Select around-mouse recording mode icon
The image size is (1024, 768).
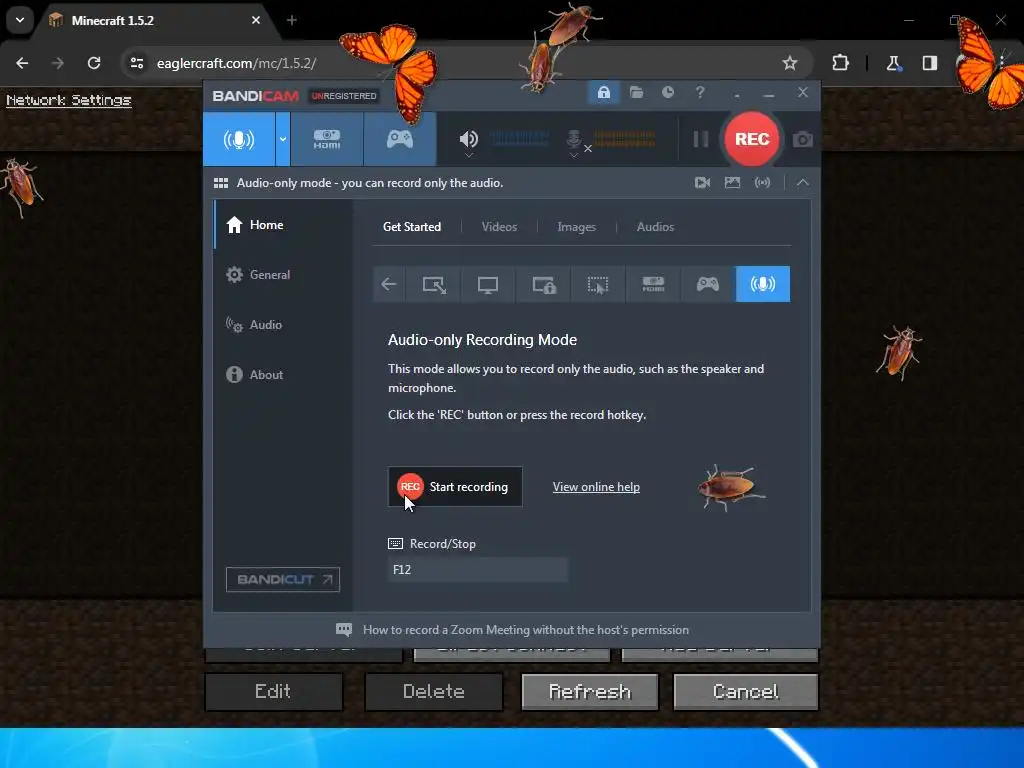[x=598, y=284]
